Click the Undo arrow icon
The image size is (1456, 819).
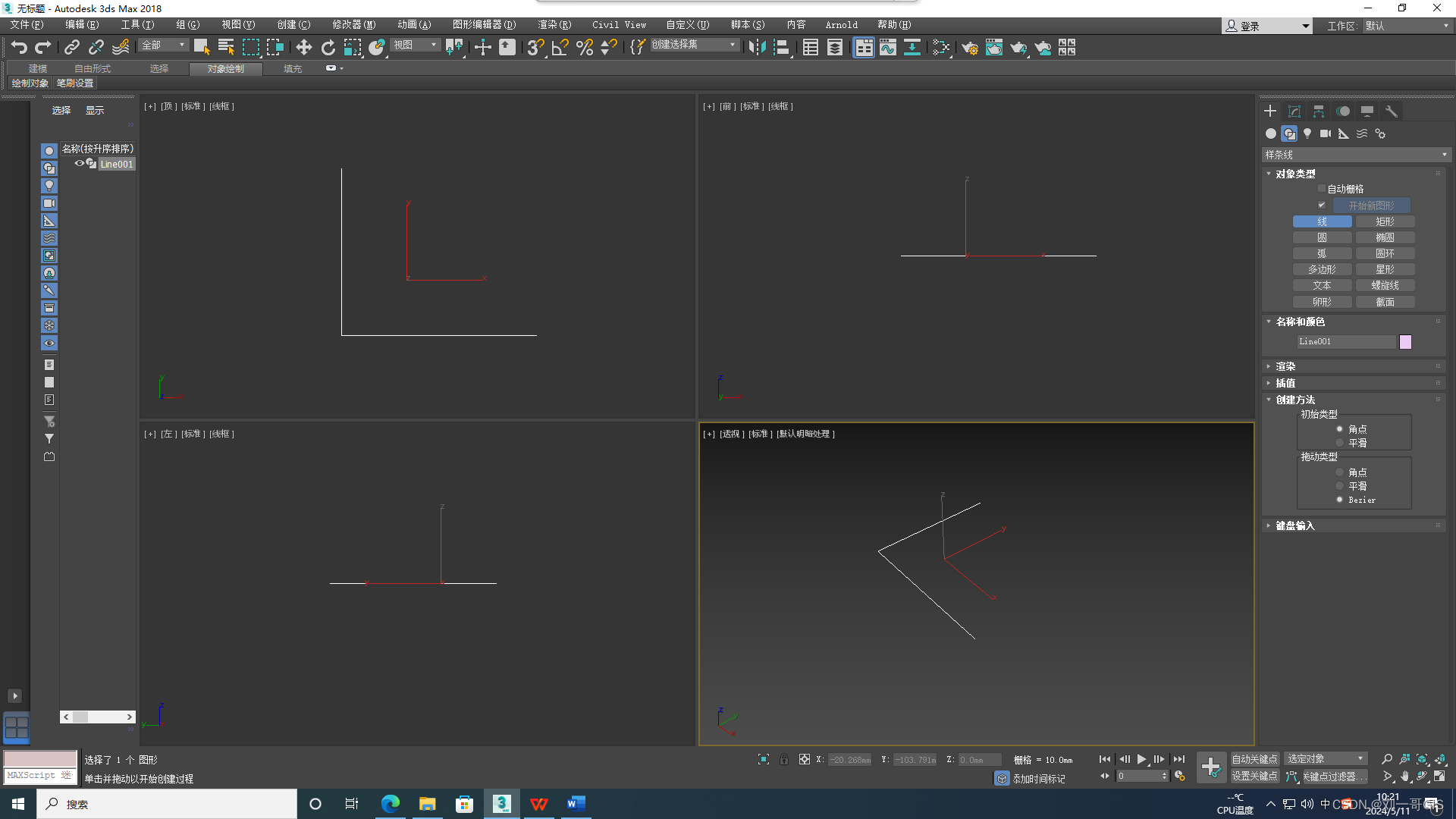click(19, 48)
